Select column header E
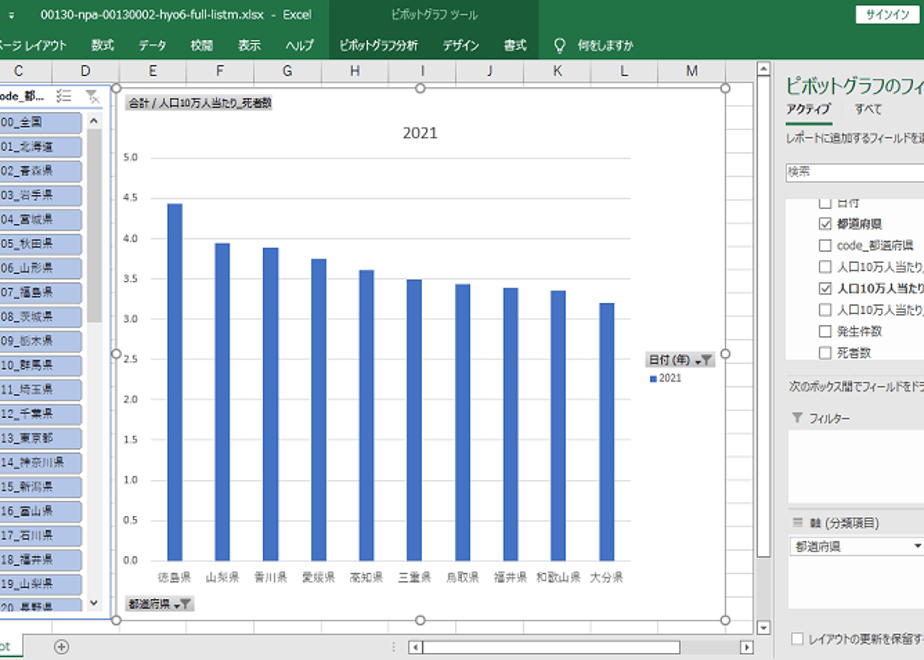Screen dimensions: 924x660 153,71
